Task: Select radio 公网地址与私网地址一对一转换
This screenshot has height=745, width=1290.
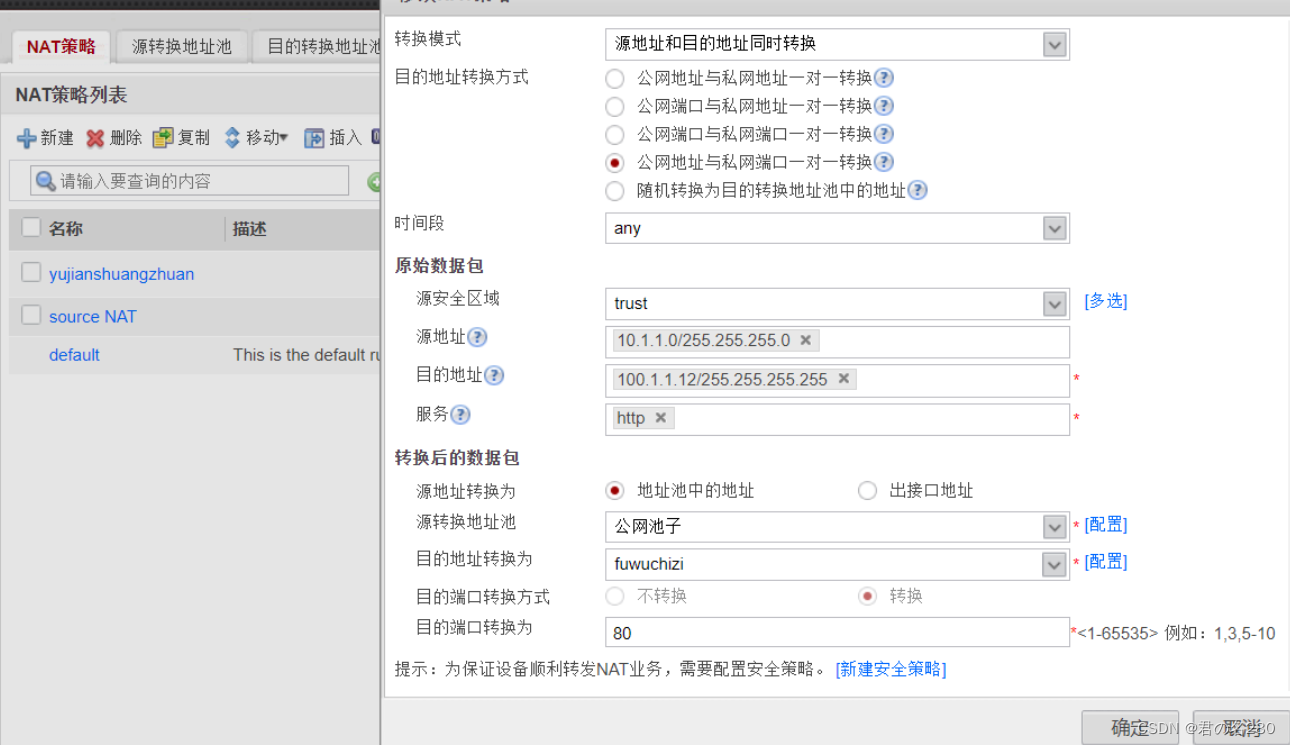Action: click(615, 79)
